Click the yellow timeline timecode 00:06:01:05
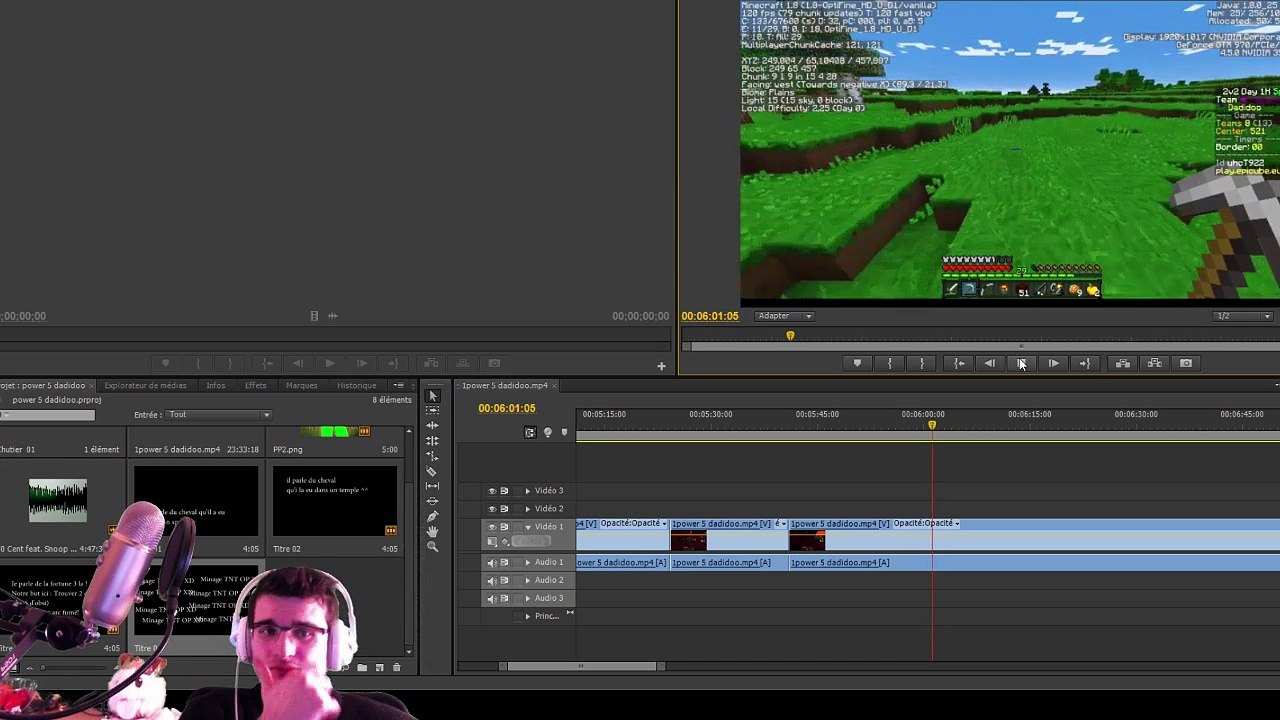 [507, 408]
